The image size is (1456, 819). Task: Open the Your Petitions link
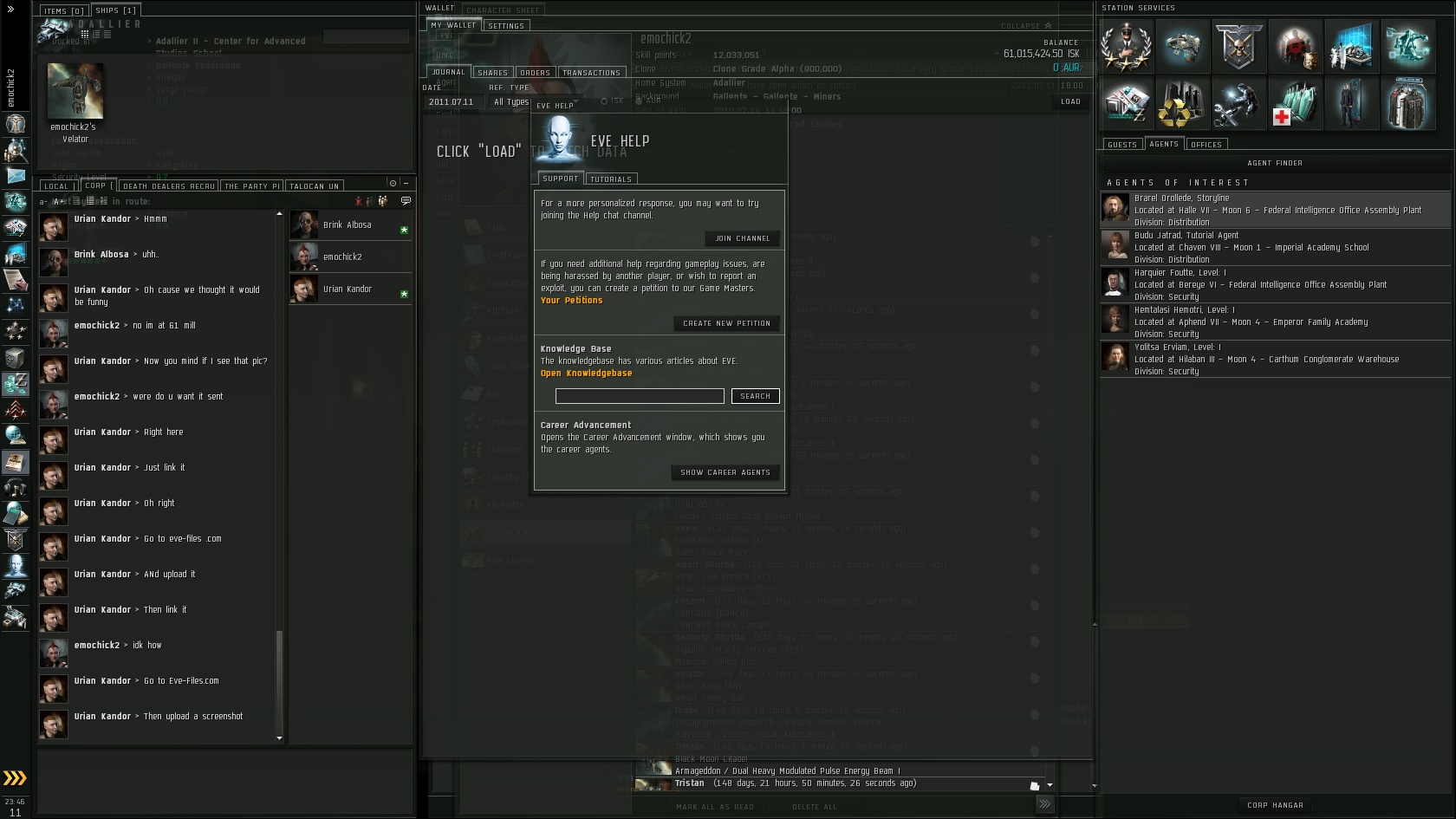(571, 301)
